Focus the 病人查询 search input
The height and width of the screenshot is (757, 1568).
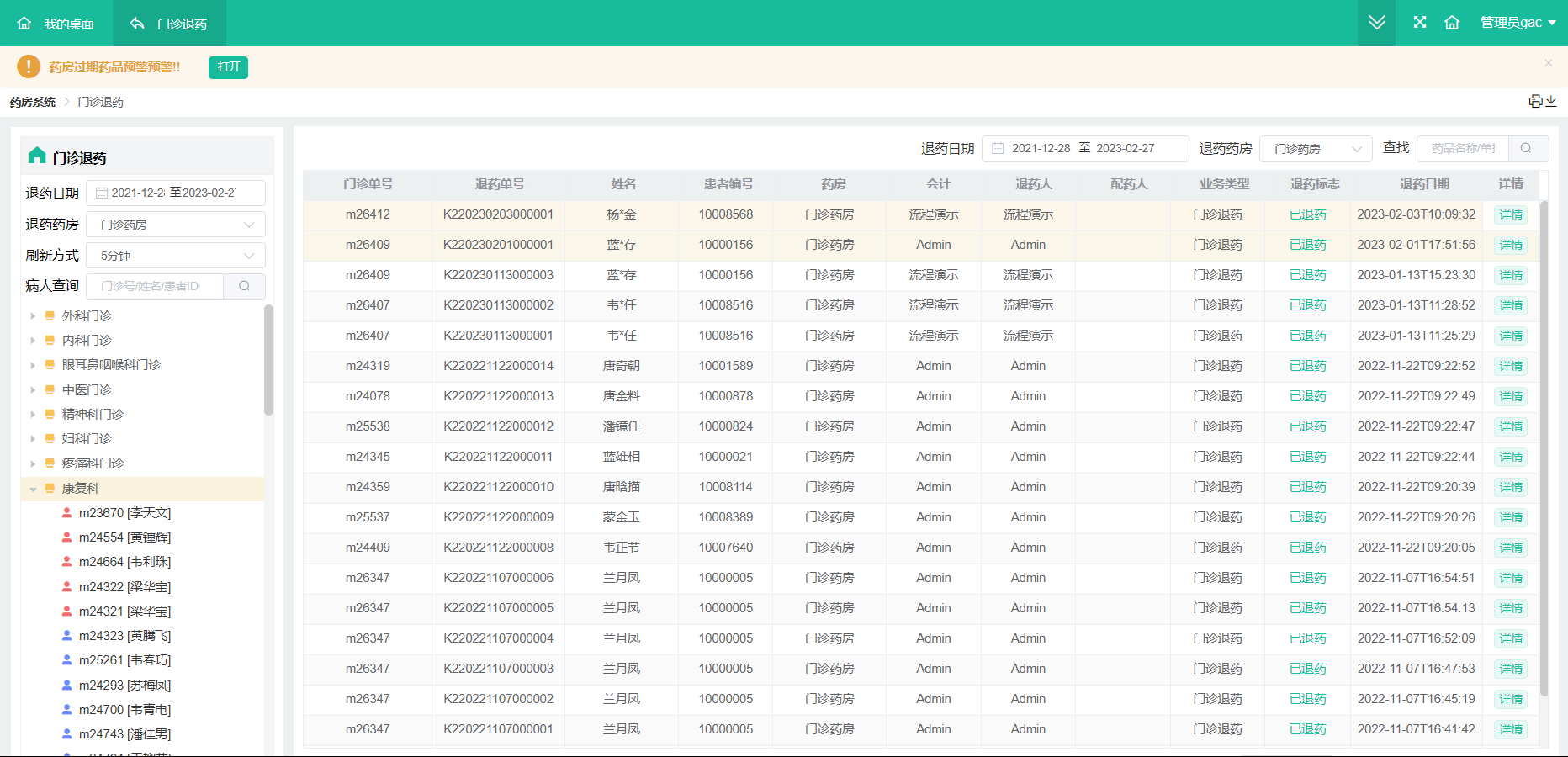[x=156, y=286]
